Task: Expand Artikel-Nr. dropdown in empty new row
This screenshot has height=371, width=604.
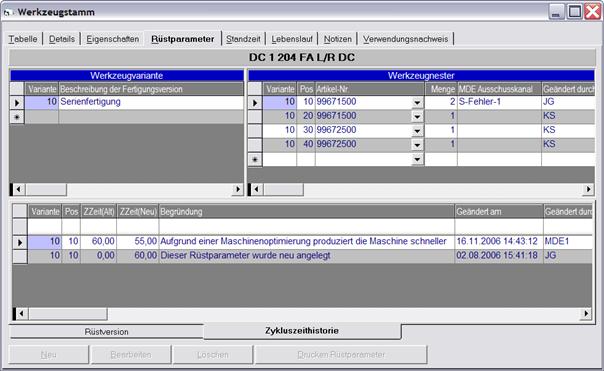Action: point(417,159)
